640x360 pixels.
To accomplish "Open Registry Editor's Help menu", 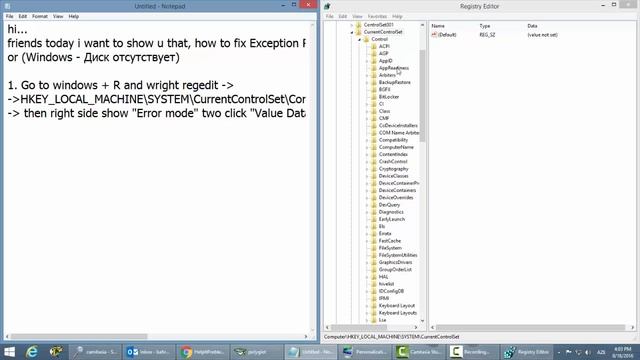I will click(397, 16).
